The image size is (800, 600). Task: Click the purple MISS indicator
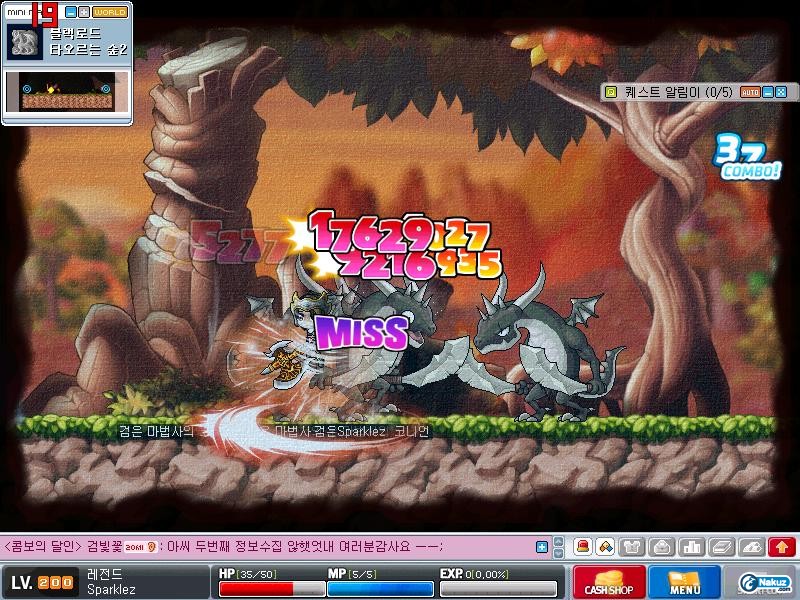coord(362,333)
